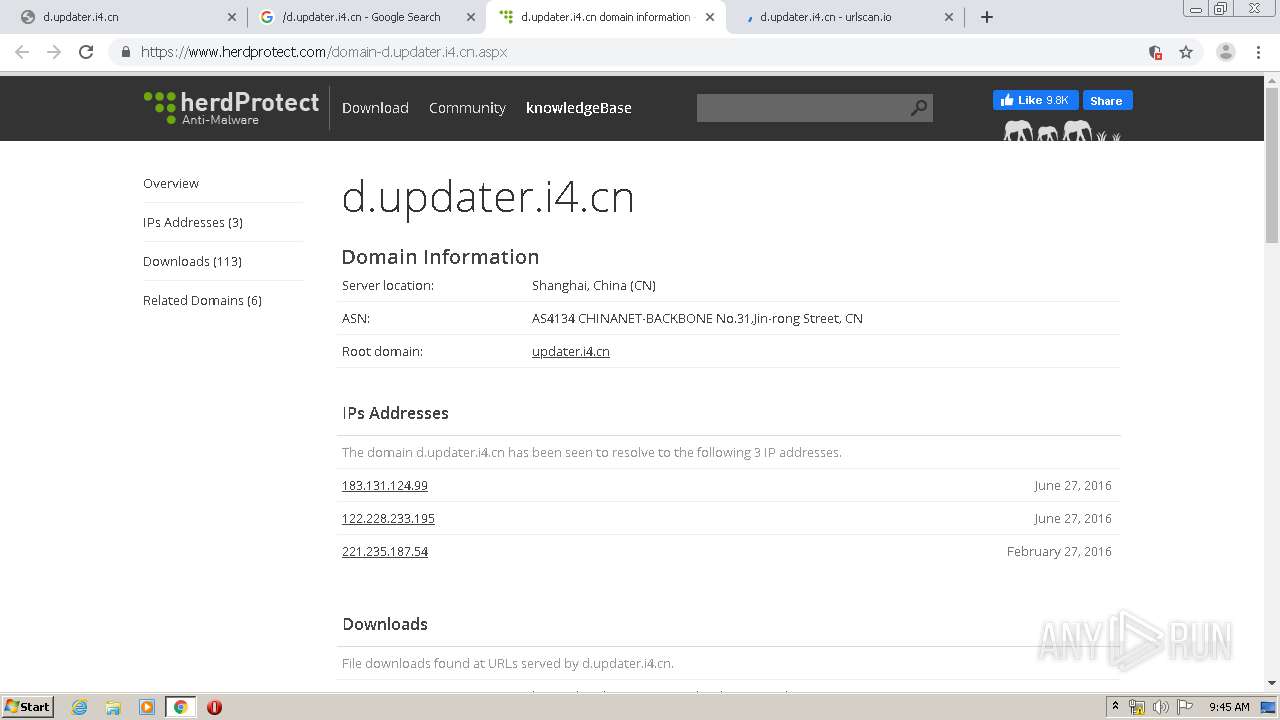Launch Internet Explorer from the taskbar
Image resolution: width=1280 pixels, height=720 pixels.
pos(79,707)
